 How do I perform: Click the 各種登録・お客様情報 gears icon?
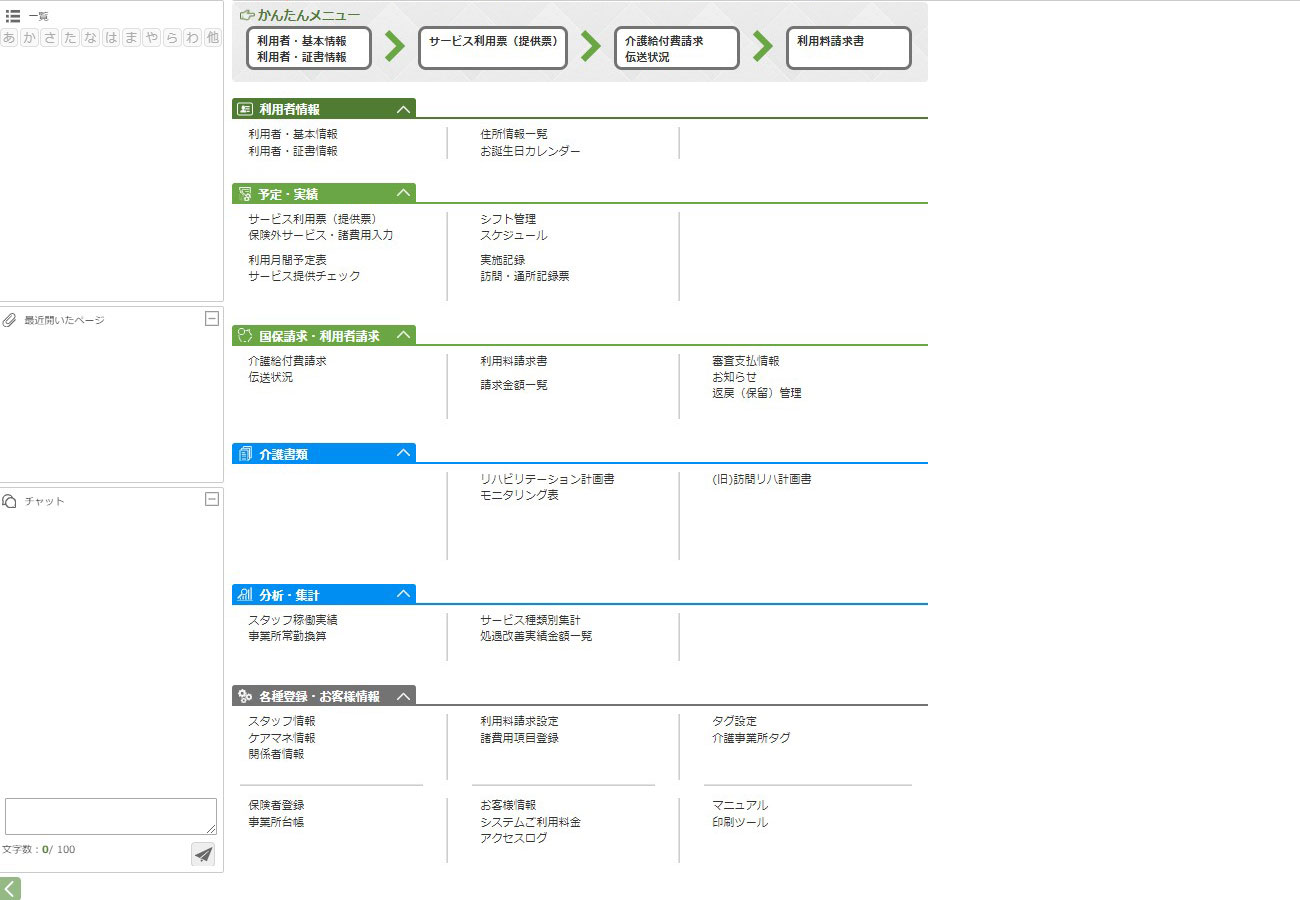[x=245, y=696]
